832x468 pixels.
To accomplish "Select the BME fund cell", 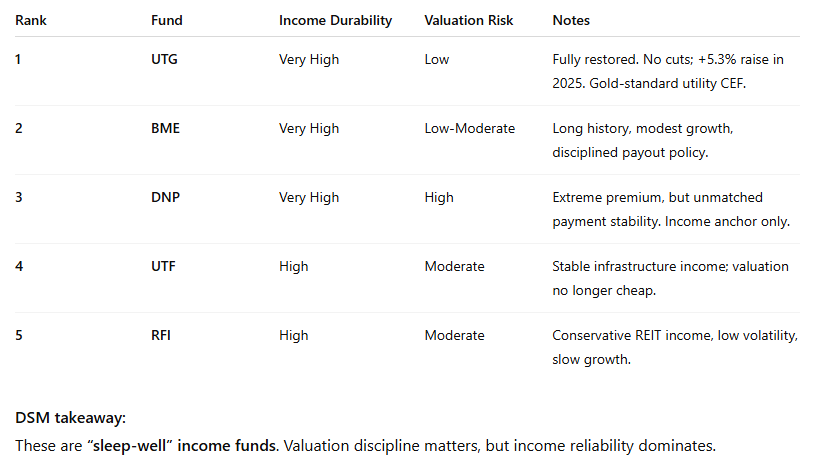I will click(x=164, y=129).
